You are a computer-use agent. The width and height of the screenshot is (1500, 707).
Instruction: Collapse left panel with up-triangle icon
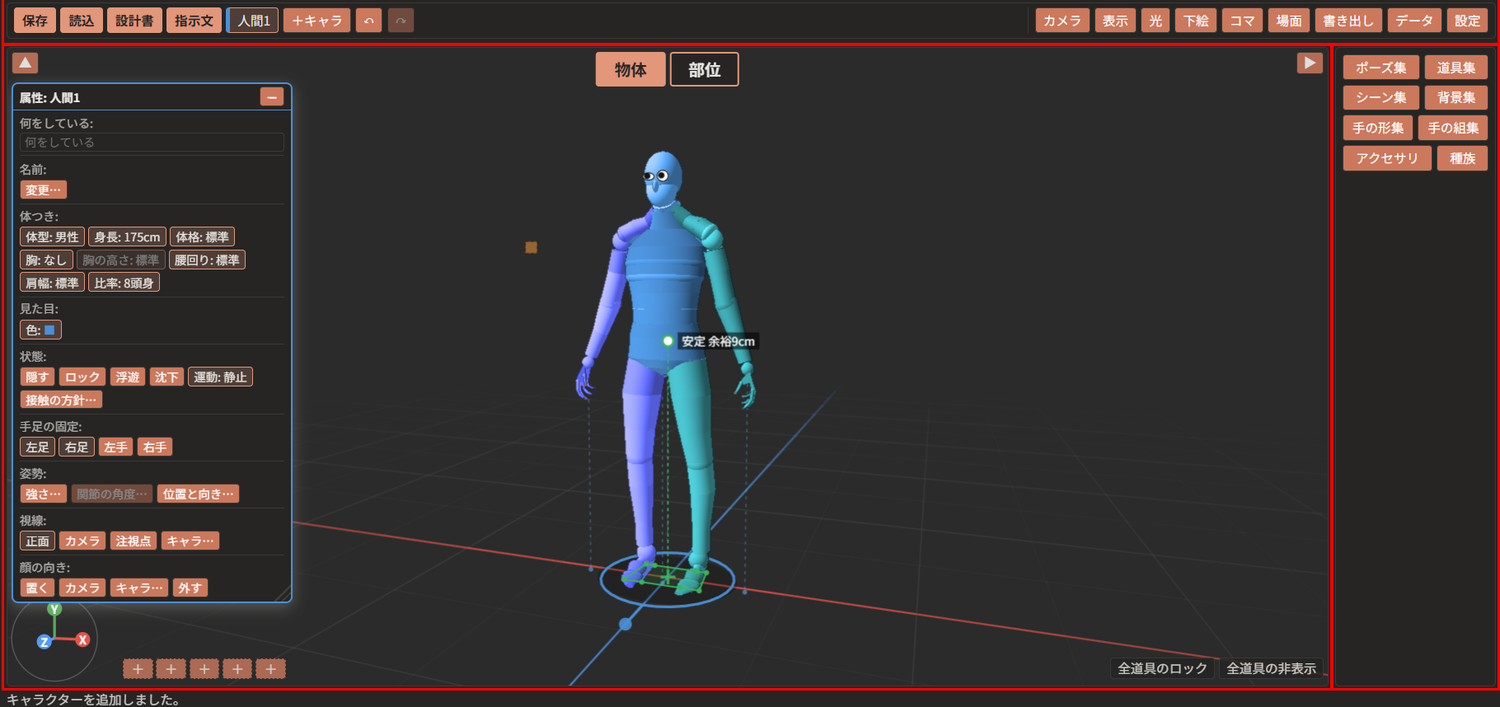click(x=25, y=62)
